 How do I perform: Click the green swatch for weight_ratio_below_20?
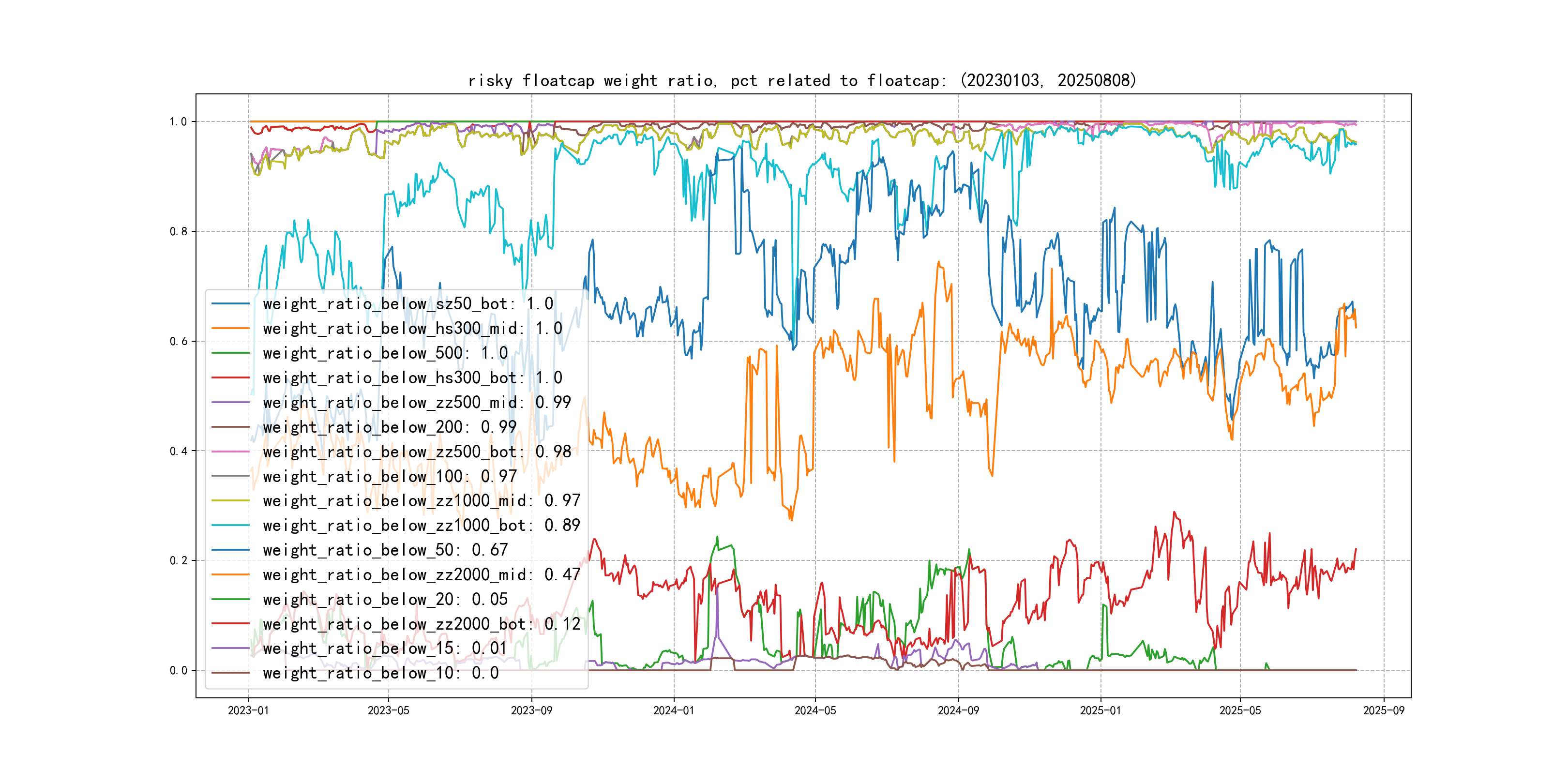tap(230, 600)
